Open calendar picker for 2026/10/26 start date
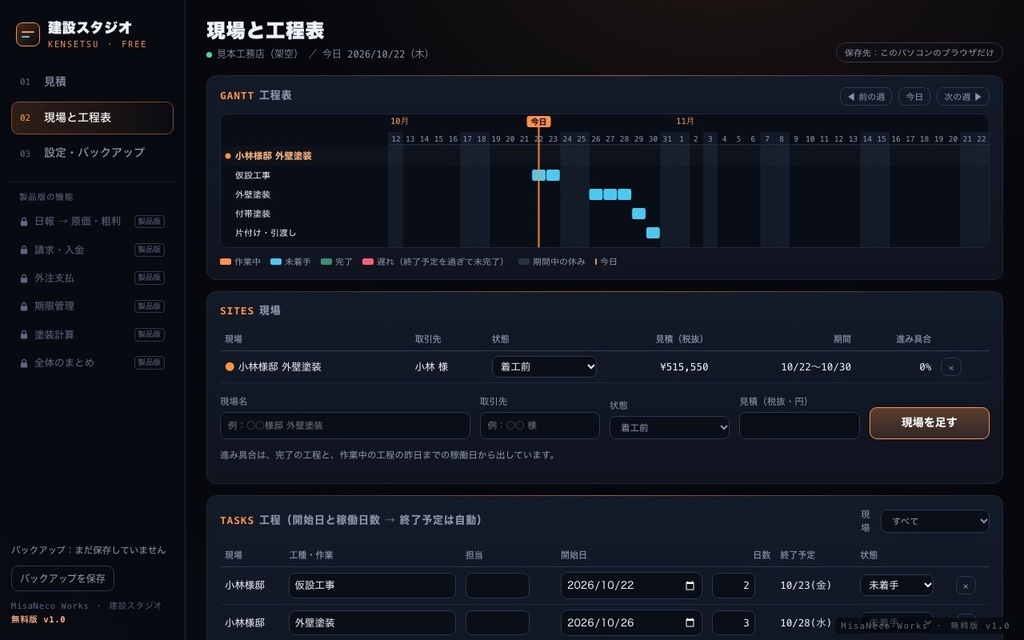Image resolution: width=1024 pixels, height=640 pixels. [690, 623]
